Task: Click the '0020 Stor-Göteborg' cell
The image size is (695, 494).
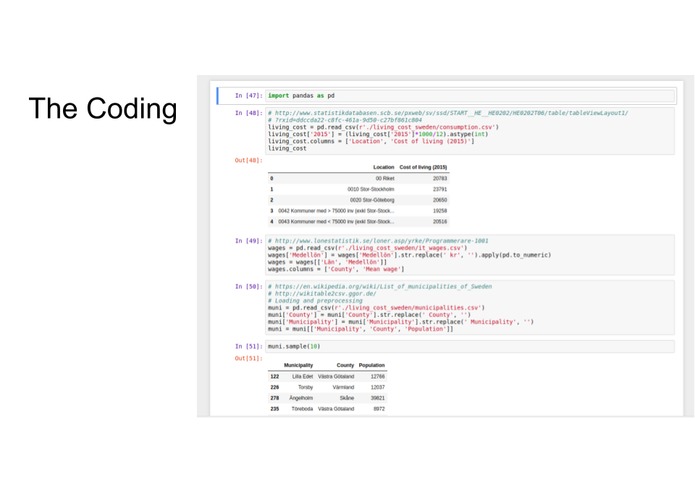Action: tap(372, 200)
